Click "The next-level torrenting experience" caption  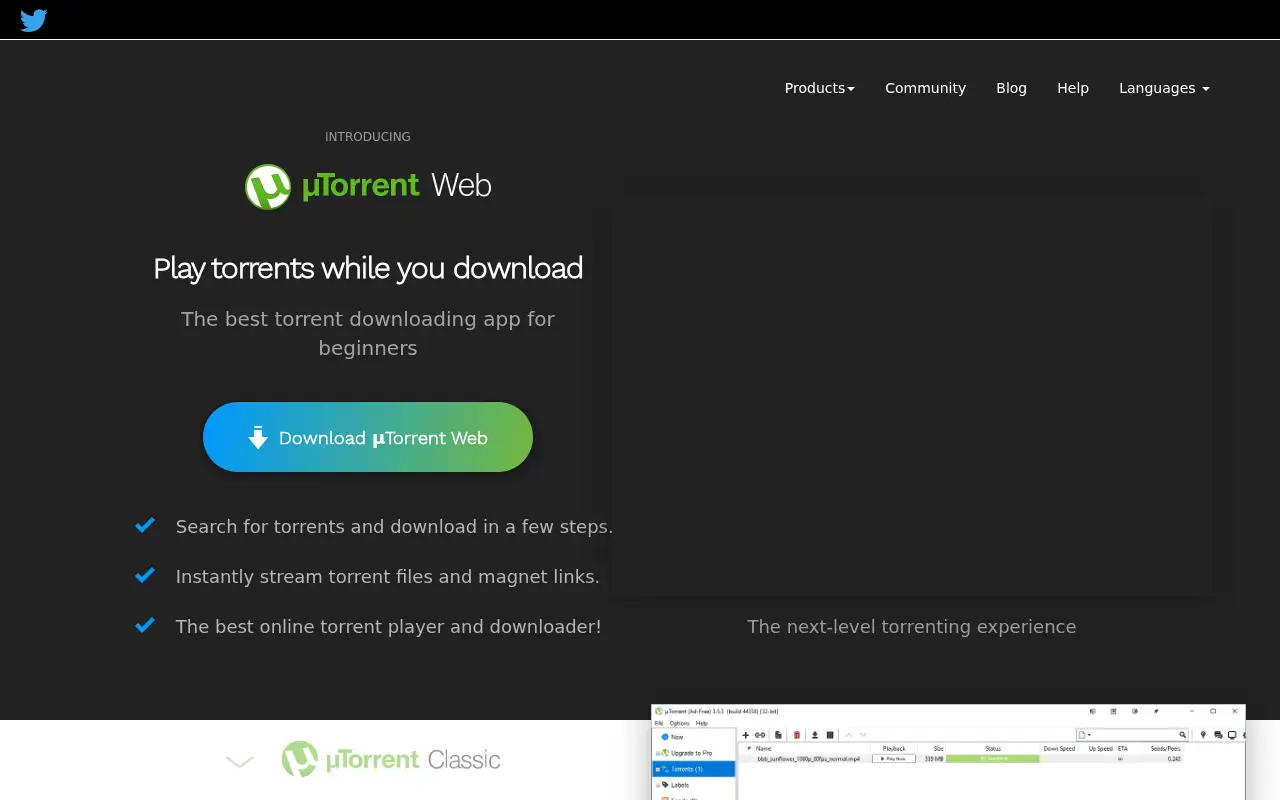912,627
